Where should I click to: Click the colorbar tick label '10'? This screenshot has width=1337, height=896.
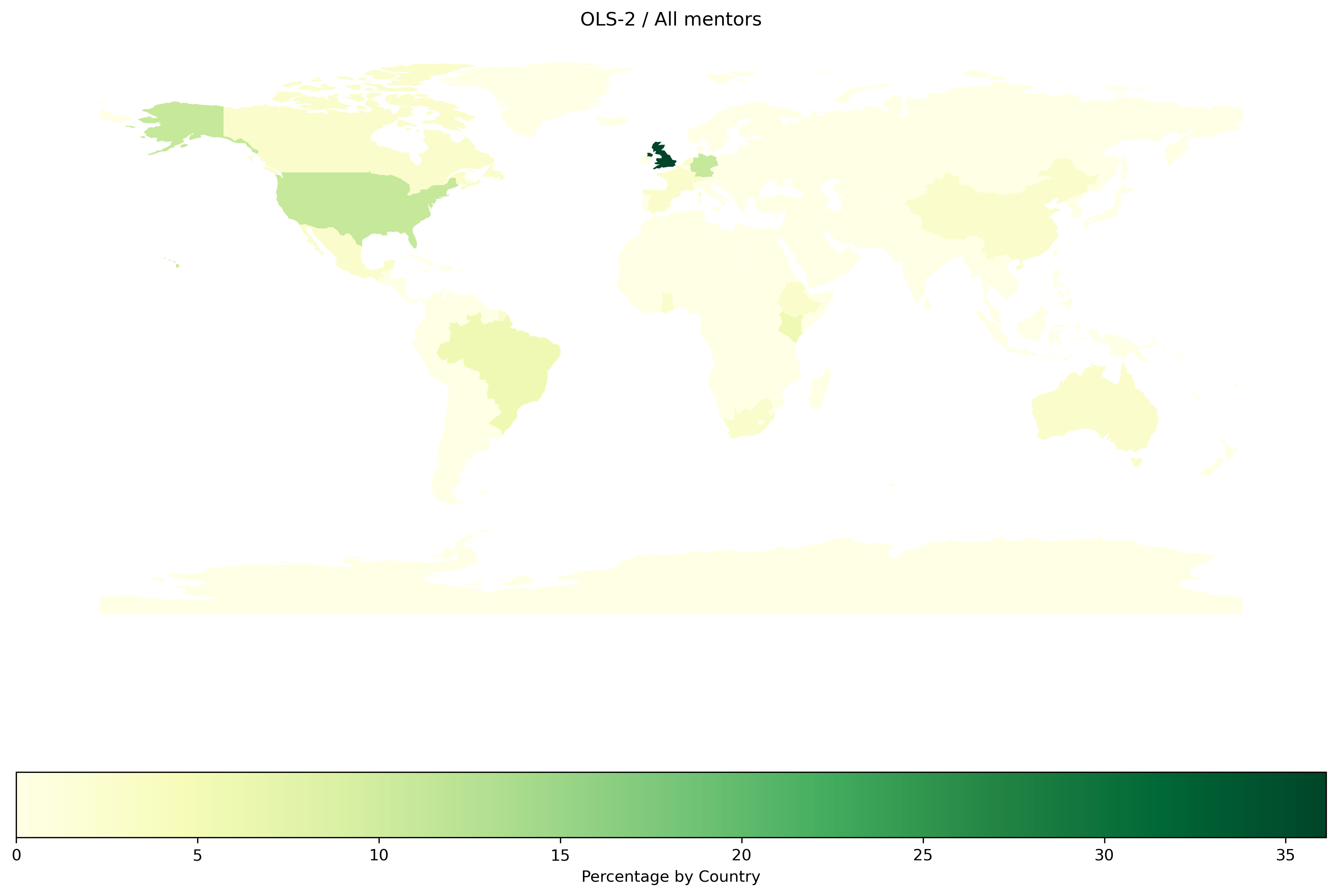(x=379, y=855)
